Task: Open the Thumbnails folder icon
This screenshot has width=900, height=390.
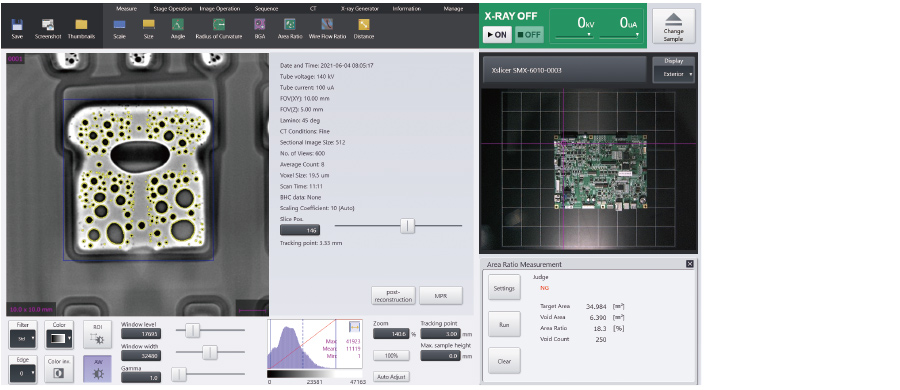Action: click(x=81, y=25)
